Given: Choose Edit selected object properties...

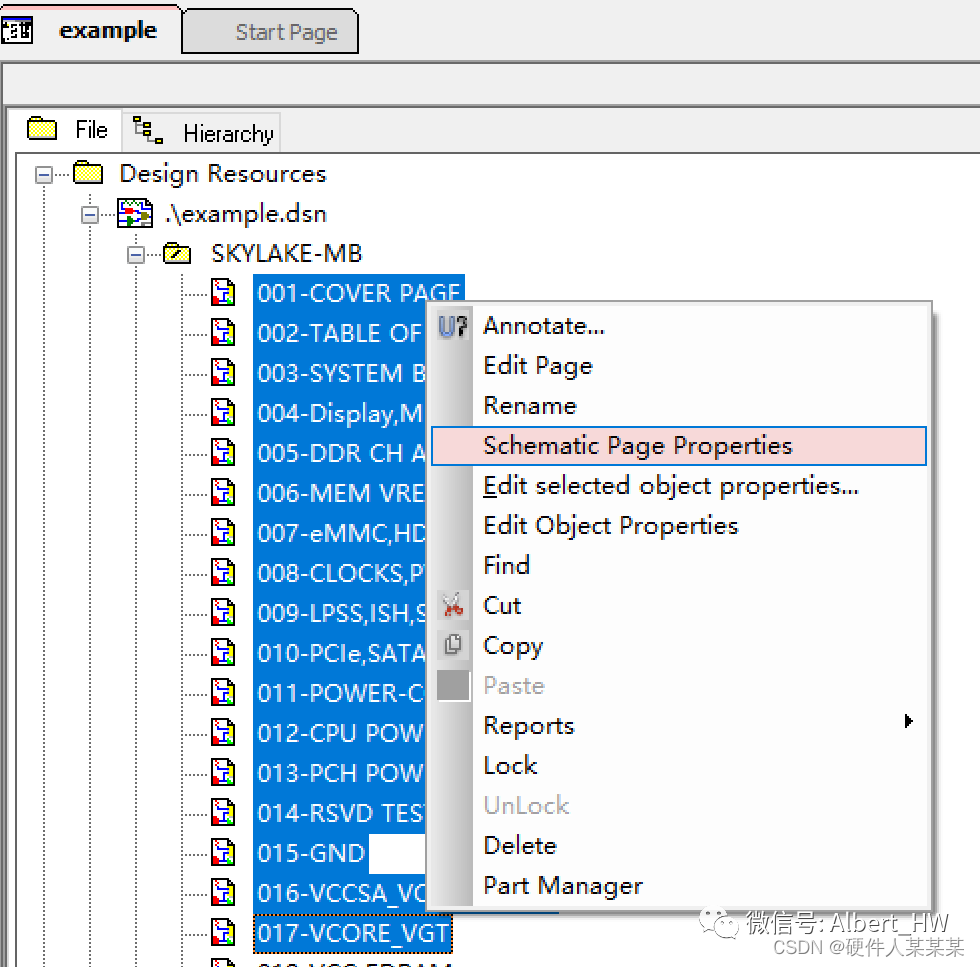Looking at the screenshot, I should 679,486.
